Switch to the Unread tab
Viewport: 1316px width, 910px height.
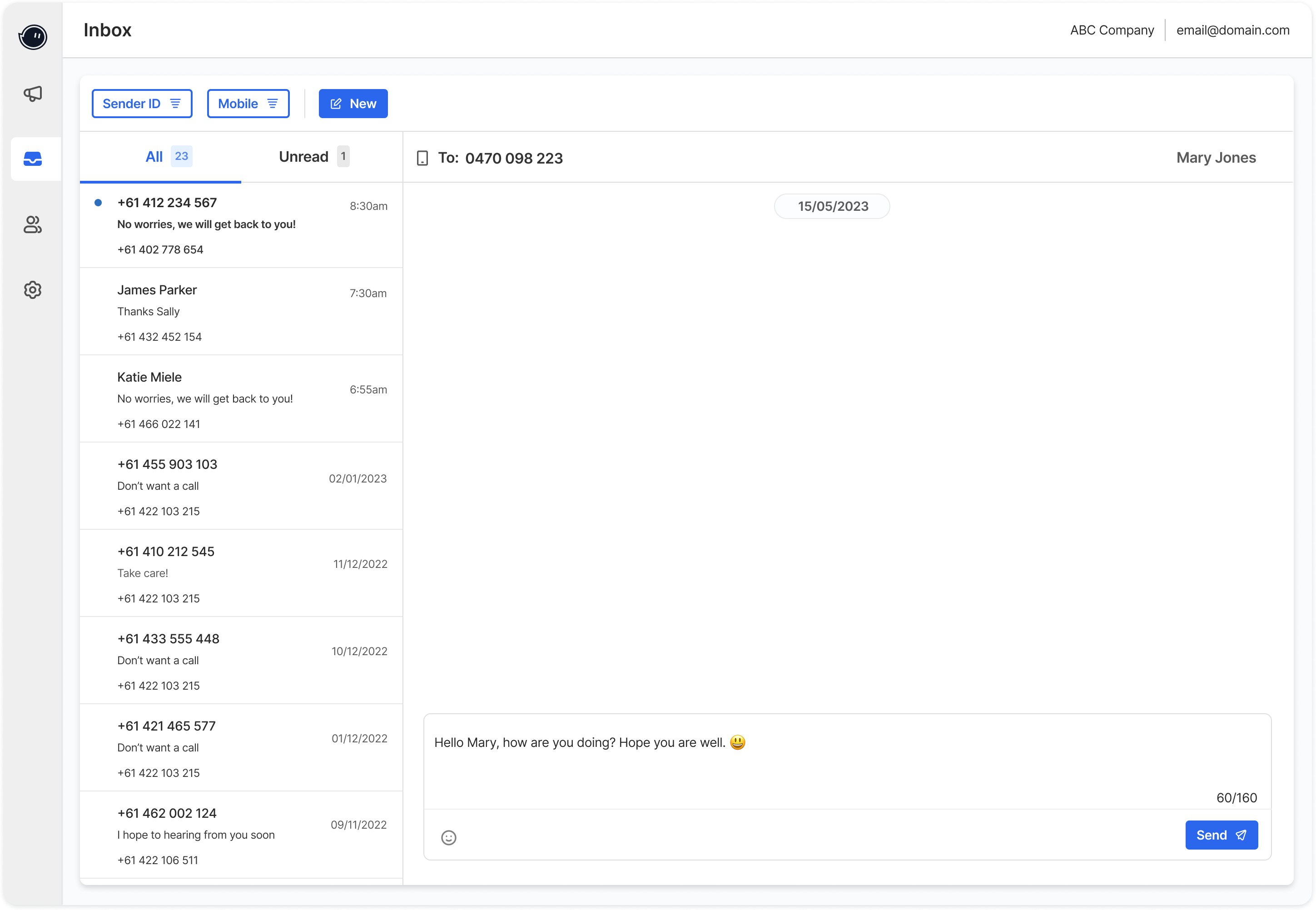(x=322, y=157)
